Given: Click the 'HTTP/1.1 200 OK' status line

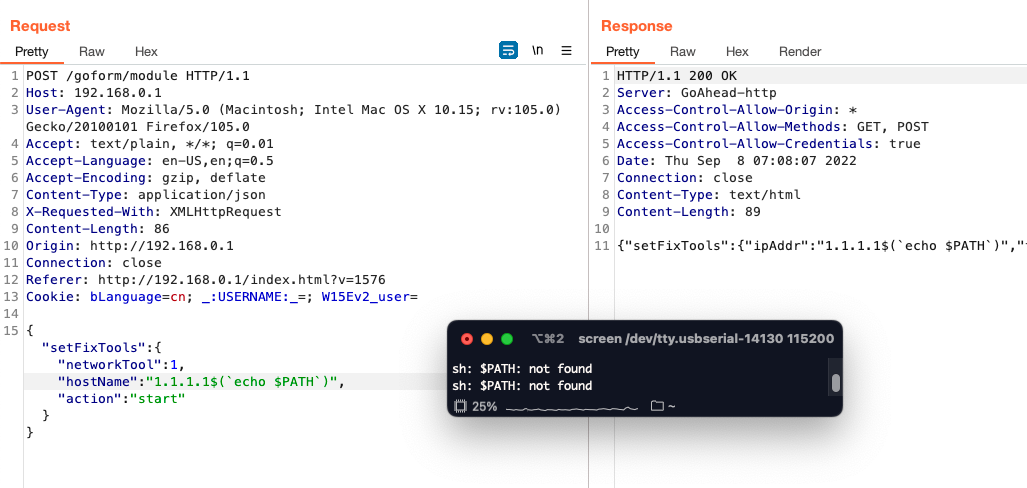Looking at the screenshot, I should pos(677,75).
